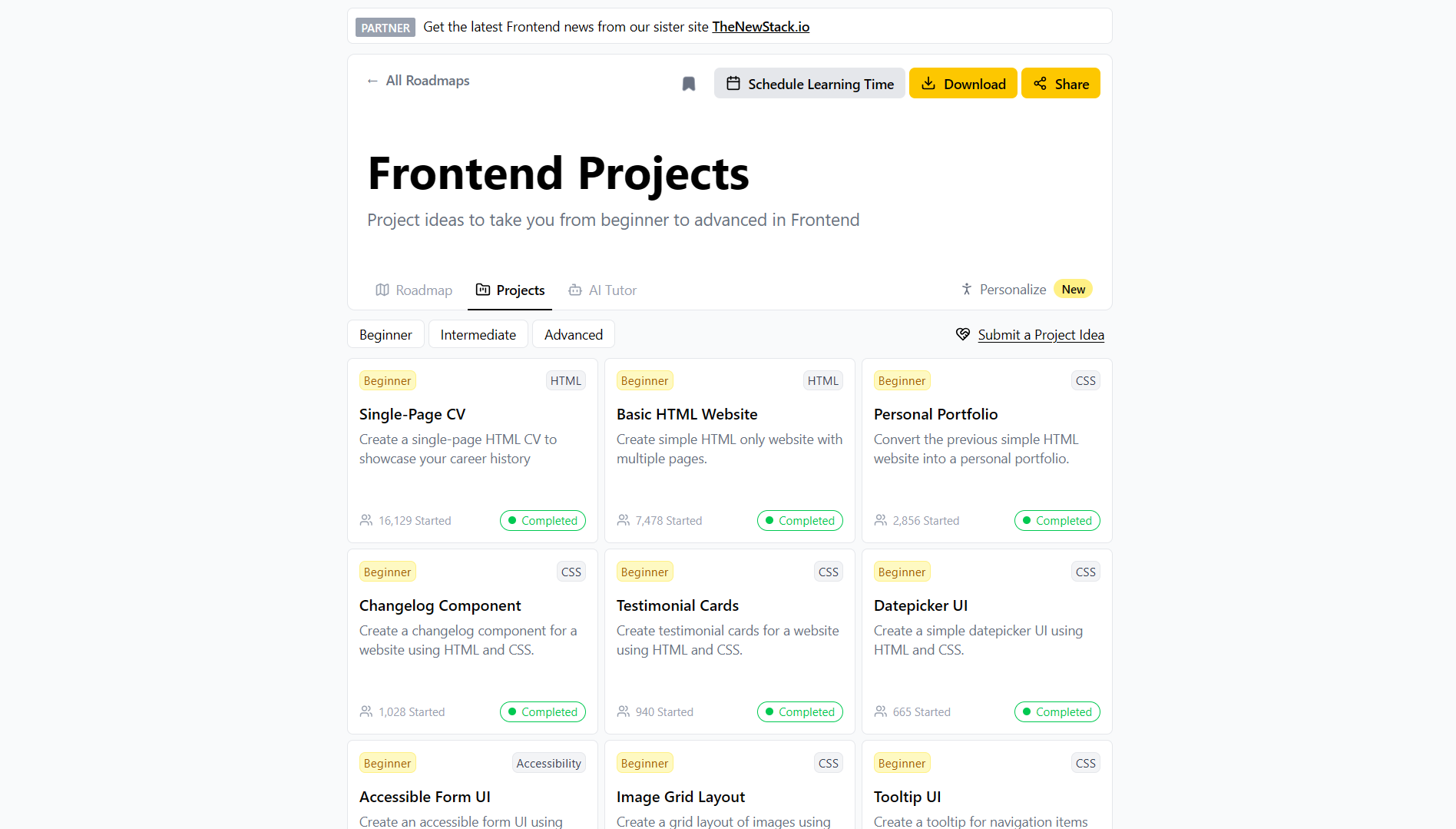Open the Datepicker UI project title
This screenshot has height=829, width=1456.
pos(920,606)
